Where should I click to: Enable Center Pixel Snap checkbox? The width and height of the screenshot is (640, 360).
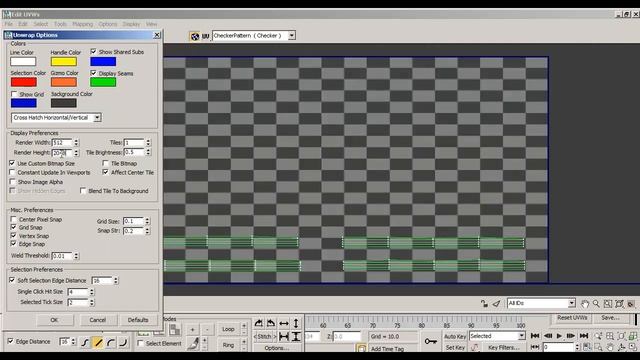13,219
